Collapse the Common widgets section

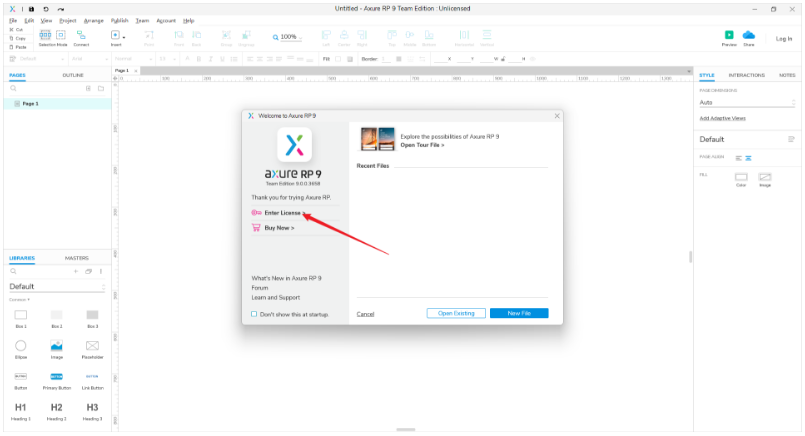pos(20,299)
